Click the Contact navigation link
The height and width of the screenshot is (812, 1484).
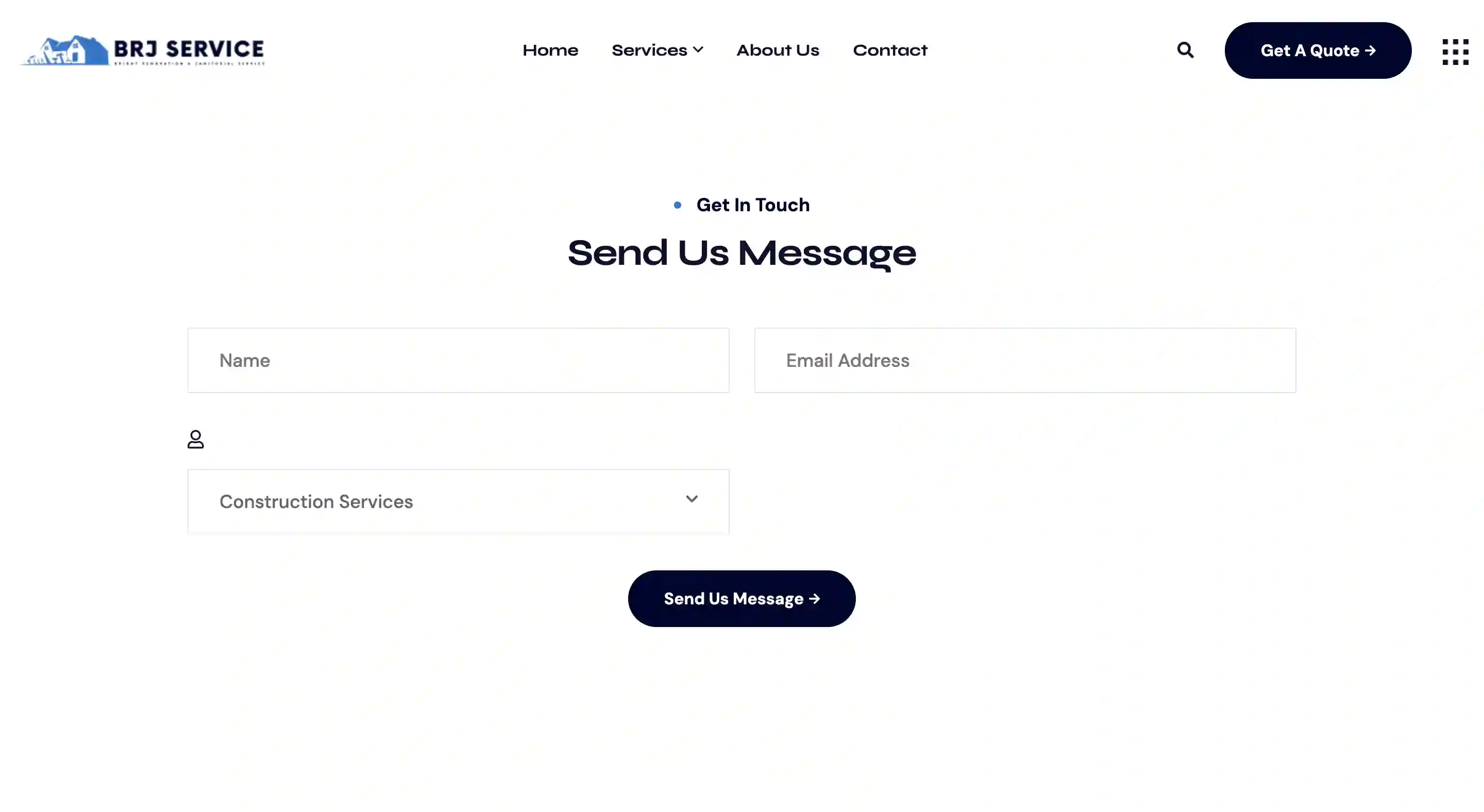pyautogui.click(x=890, y=49)
